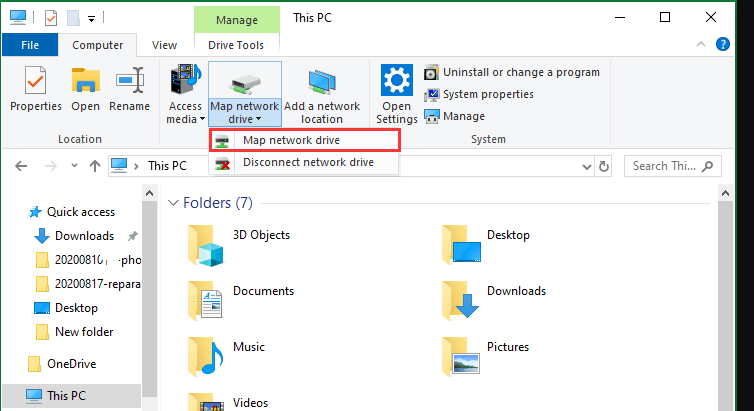Open the File tab
This screenshot has height=411, width=754.
30,45
